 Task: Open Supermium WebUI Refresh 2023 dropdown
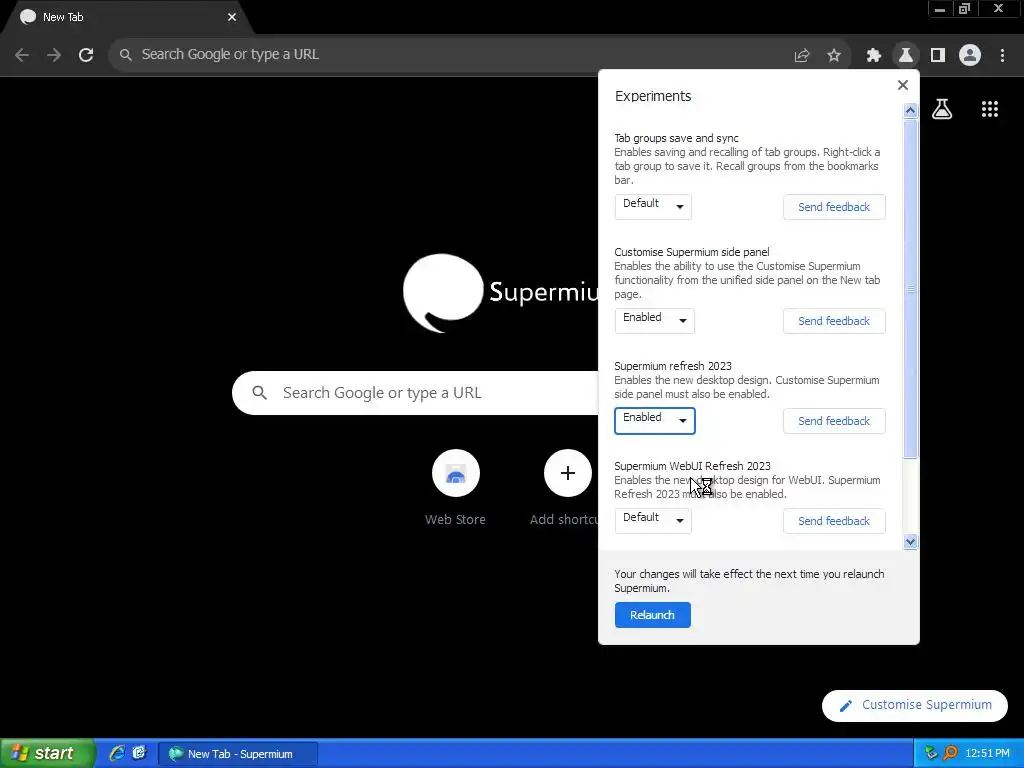click(x=653, y=520)
